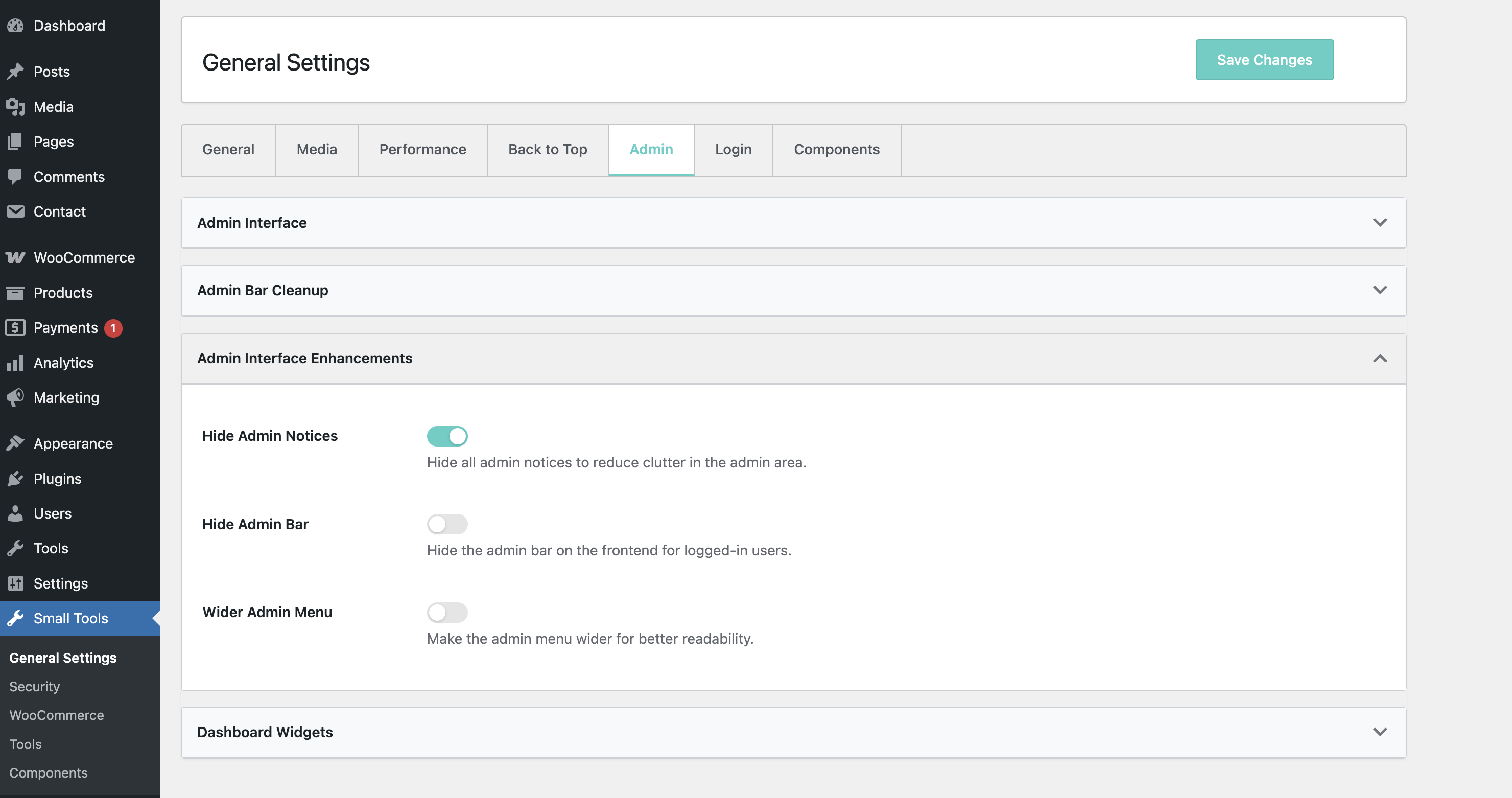The image size is (1512, 798).
Task: Turn on Wider Admin Menu switch
Action: click(x=446, y=612)
